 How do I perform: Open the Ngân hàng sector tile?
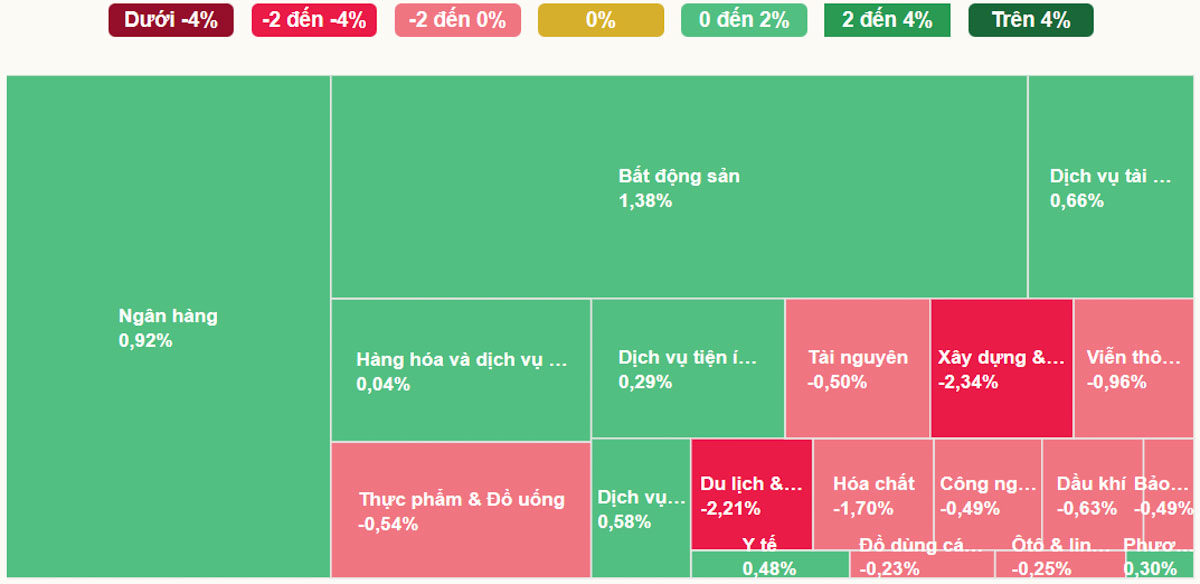point(168,327)
